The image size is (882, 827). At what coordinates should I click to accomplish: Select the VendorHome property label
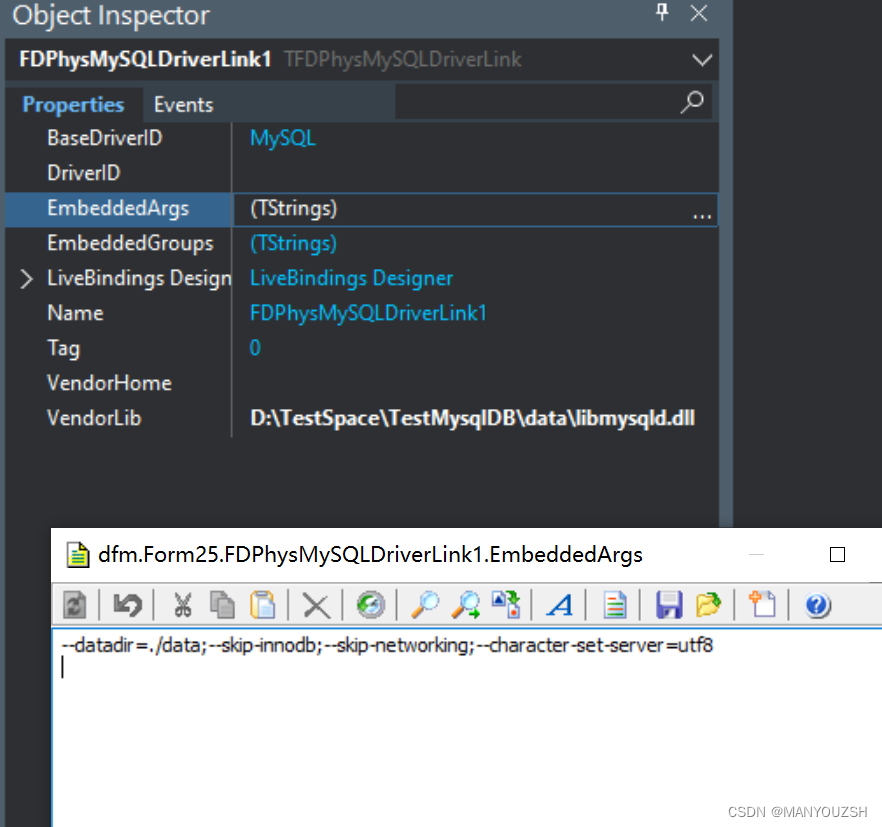click(110, 383)
